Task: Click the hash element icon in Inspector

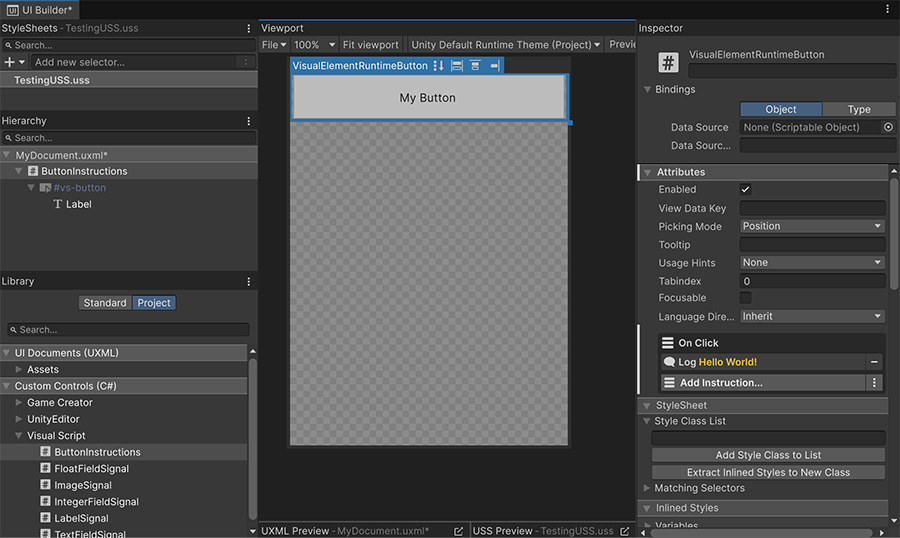Action: 668,63
